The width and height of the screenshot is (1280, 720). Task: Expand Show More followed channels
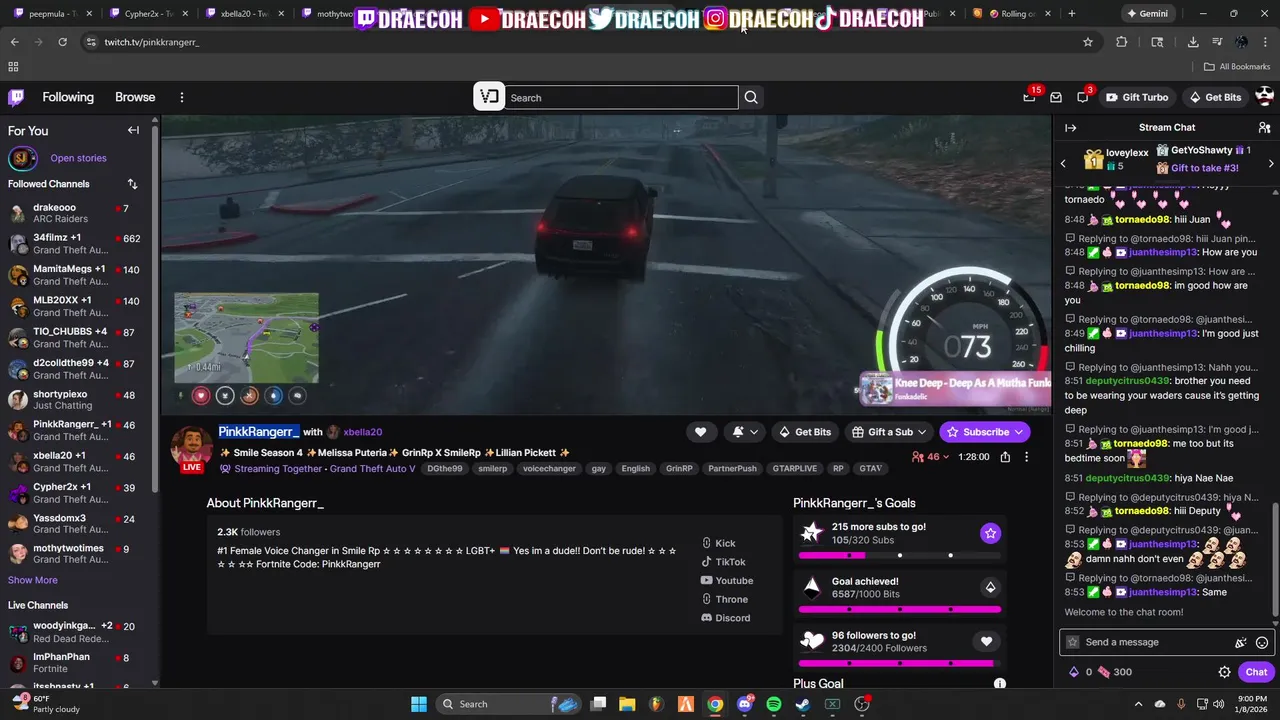pos(33,580)
